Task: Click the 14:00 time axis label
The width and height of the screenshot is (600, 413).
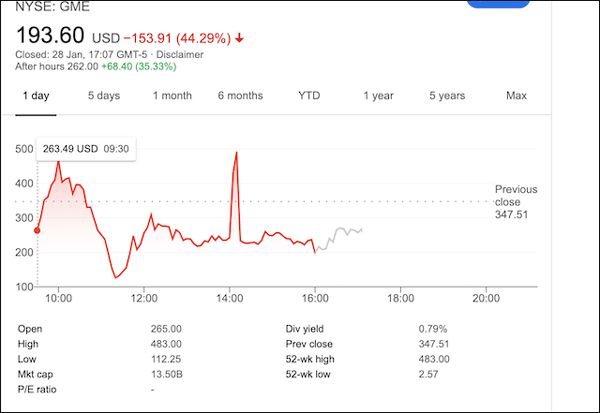Action: [230, 298]
